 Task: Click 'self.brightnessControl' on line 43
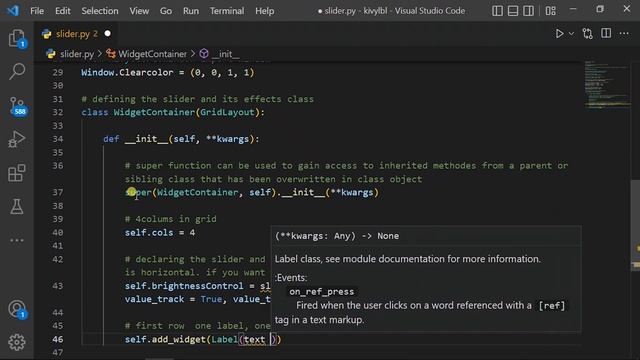tap(184, 286)
